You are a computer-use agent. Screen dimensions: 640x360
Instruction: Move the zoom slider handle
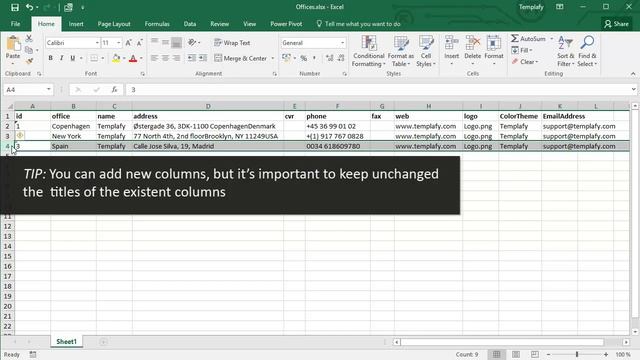577,354
